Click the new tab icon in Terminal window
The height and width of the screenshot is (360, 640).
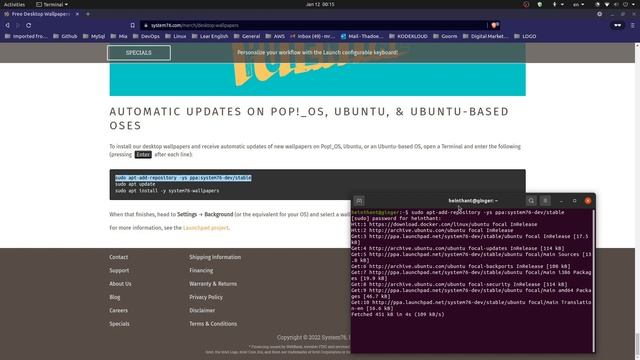[x=359, y=201]
